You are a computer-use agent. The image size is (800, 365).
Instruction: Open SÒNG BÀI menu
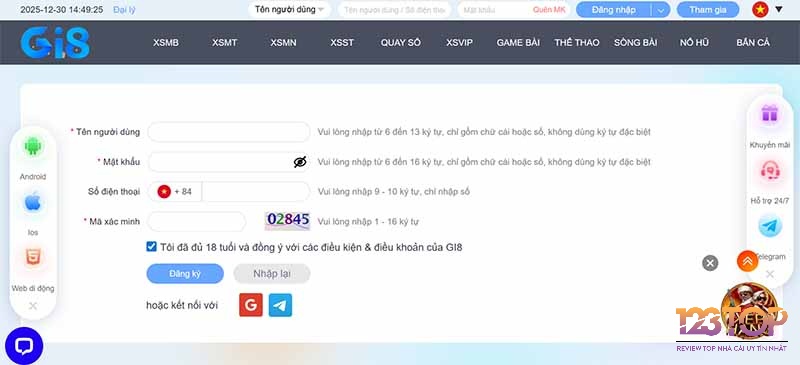[x=636, y=43]
